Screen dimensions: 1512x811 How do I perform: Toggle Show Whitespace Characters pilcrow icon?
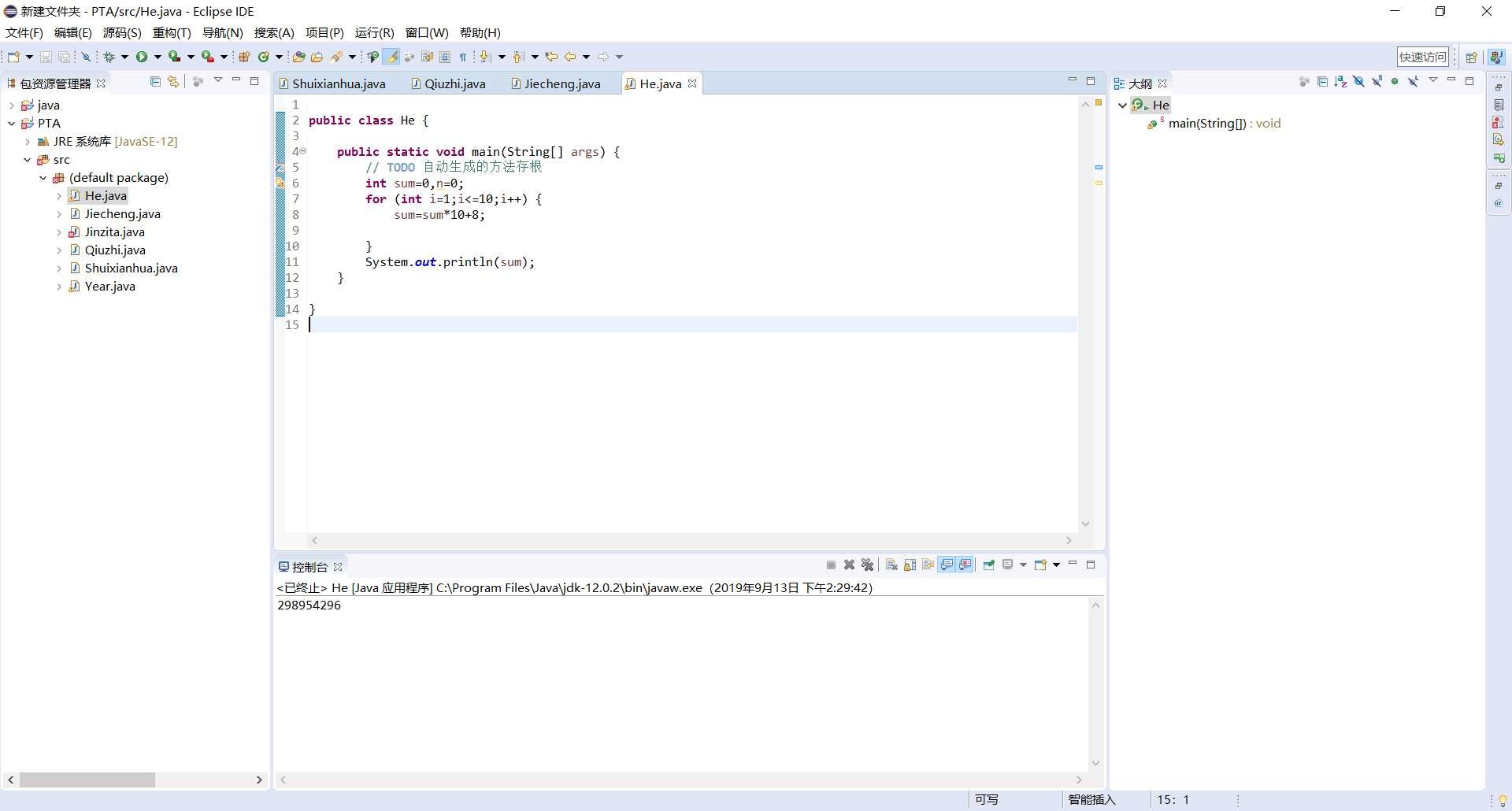(x=463, y=57)
